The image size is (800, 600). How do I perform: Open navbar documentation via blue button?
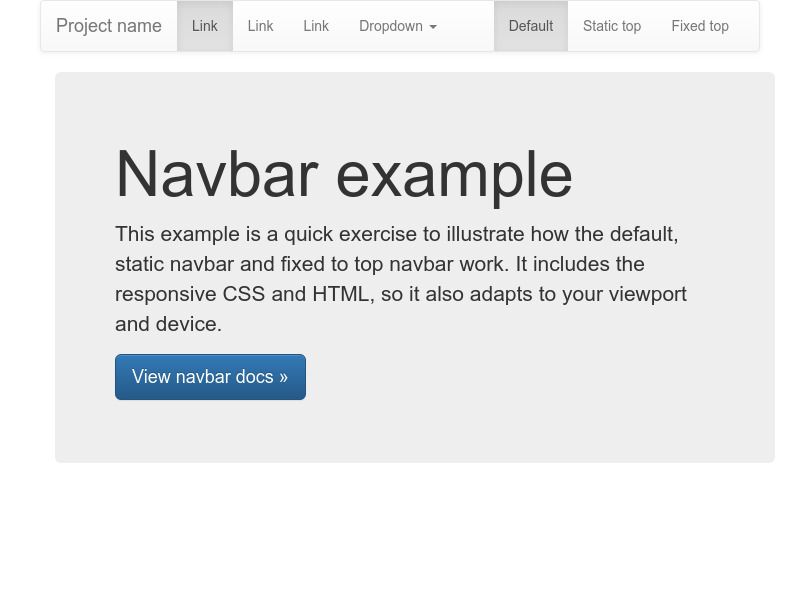(x=210, y=377)
